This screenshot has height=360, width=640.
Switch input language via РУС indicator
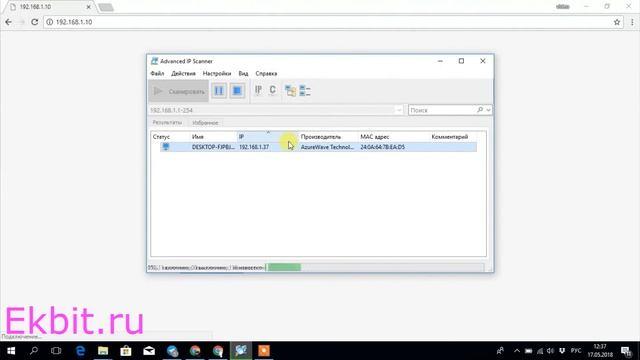[576, 351]
